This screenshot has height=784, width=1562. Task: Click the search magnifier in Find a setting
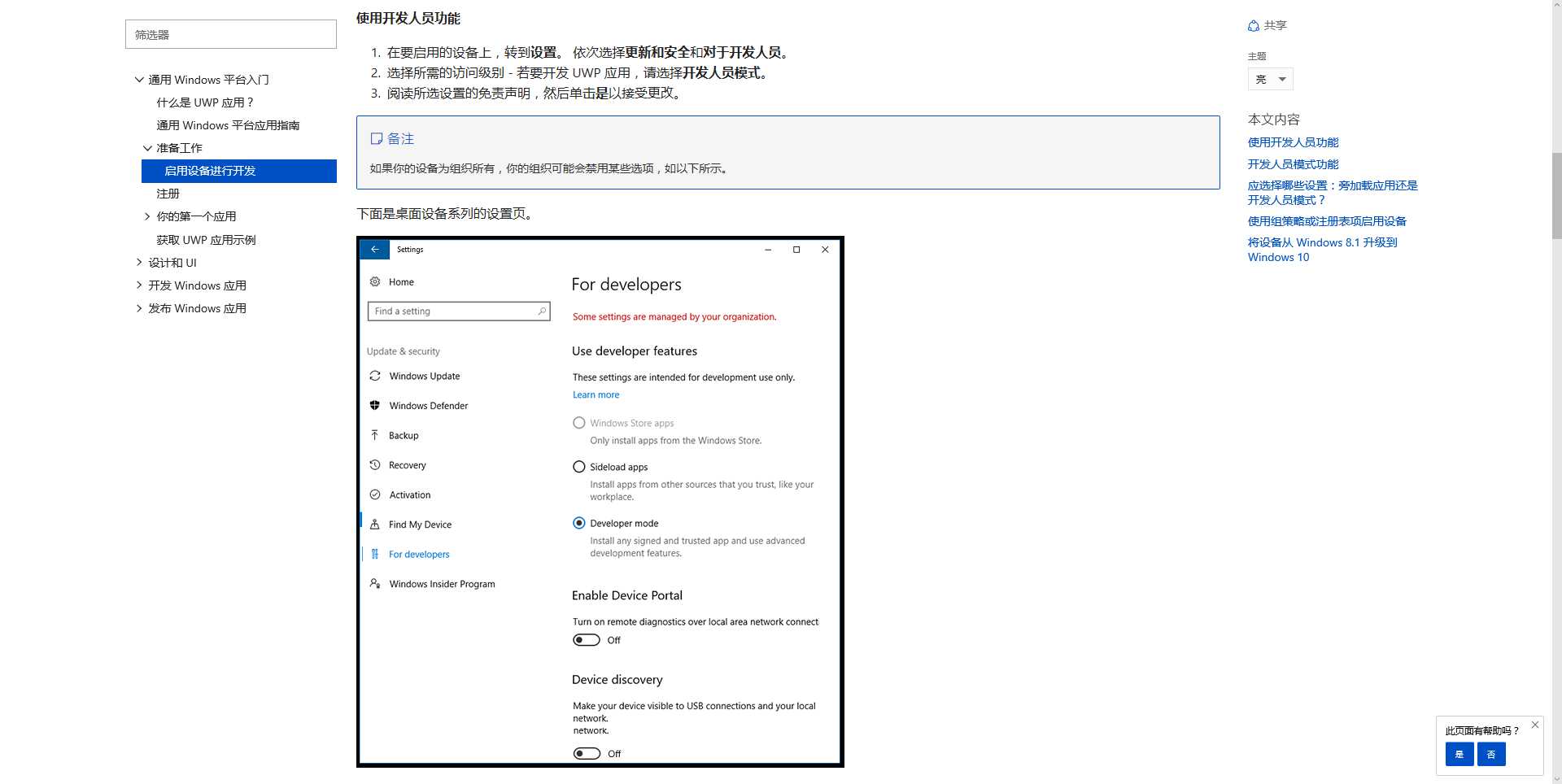[542, 311]
